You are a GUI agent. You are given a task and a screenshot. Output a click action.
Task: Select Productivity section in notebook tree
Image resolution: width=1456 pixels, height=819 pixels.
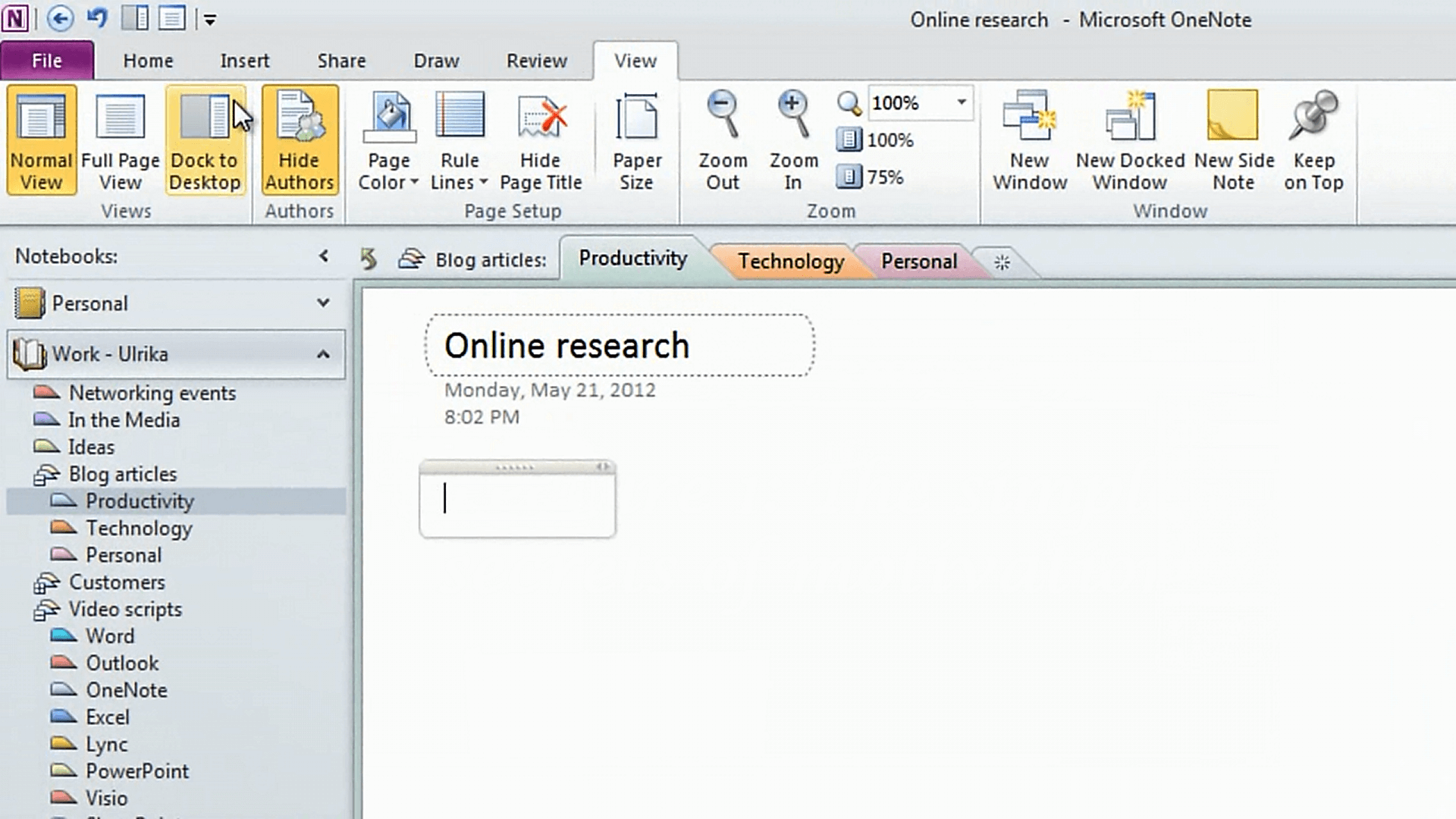176,501
